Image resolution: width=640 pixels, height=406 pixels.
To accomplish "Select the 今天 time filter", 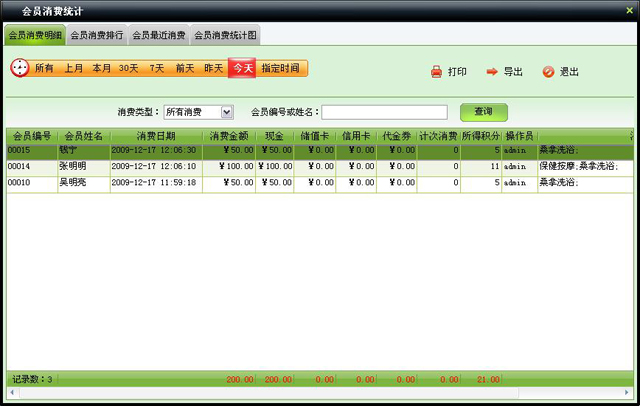I will click(243, 69).
